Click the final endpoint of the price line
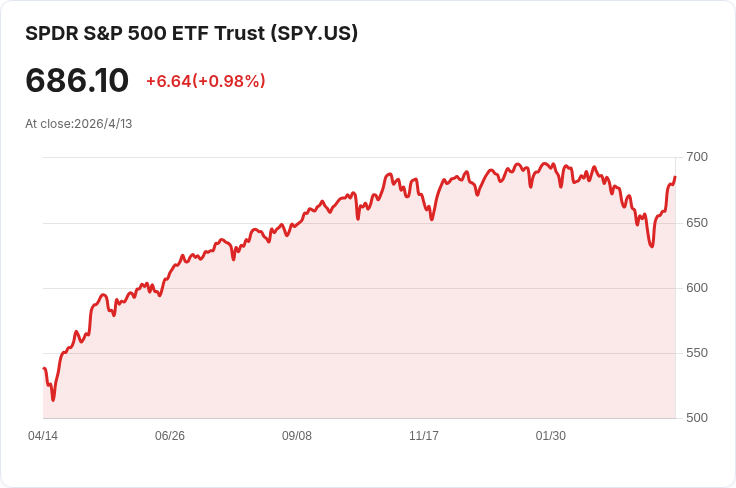This screenshot has height=488, width=736. 675,177
